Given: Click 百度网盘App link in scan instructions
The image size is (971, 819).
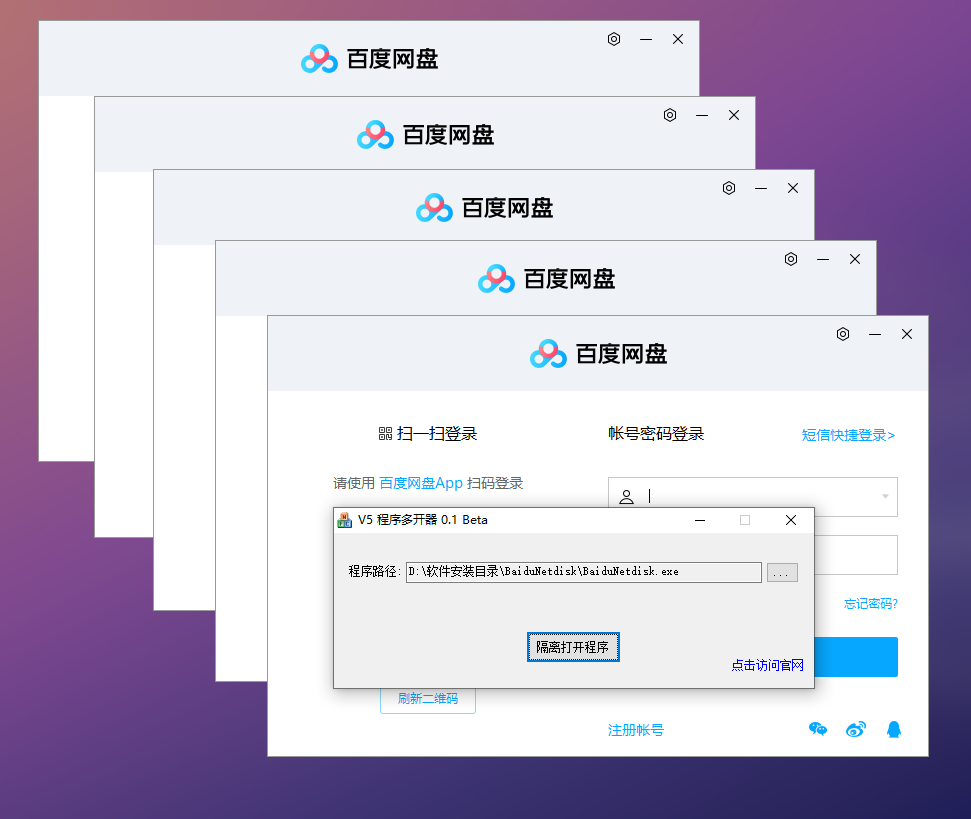Looking at the screenshot, I should click(420, 483).
